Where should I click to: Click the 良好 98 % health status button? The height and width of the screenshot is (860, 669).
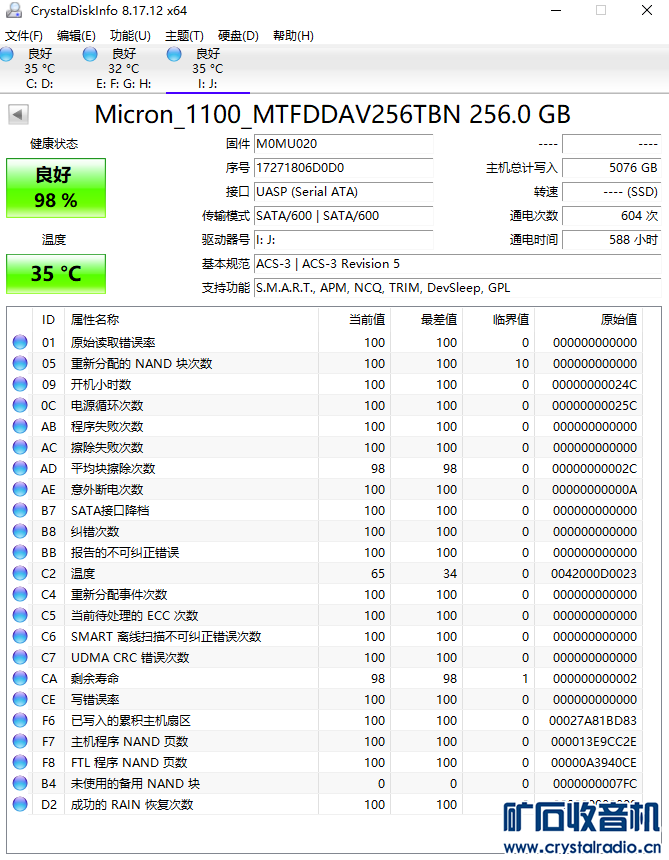click(x=56, y=188)
